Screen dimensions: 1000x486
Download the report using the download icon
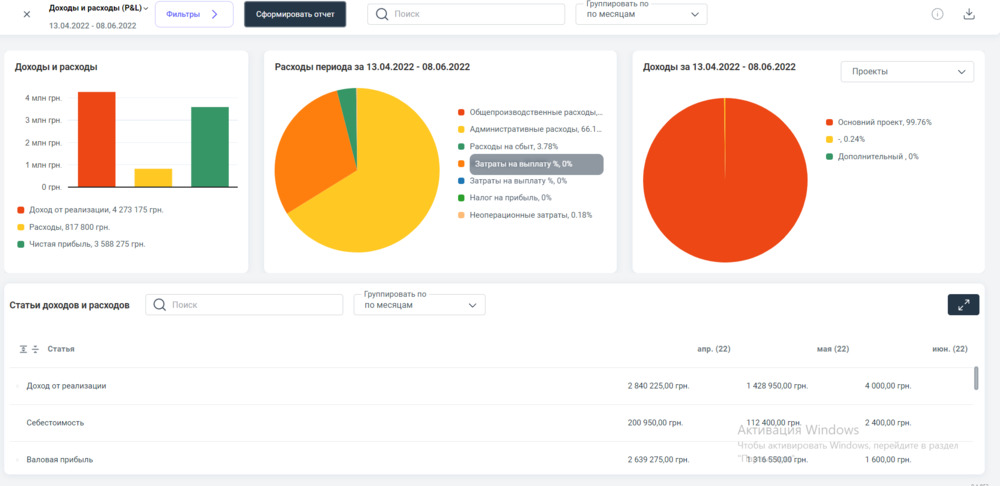[968, 14]
